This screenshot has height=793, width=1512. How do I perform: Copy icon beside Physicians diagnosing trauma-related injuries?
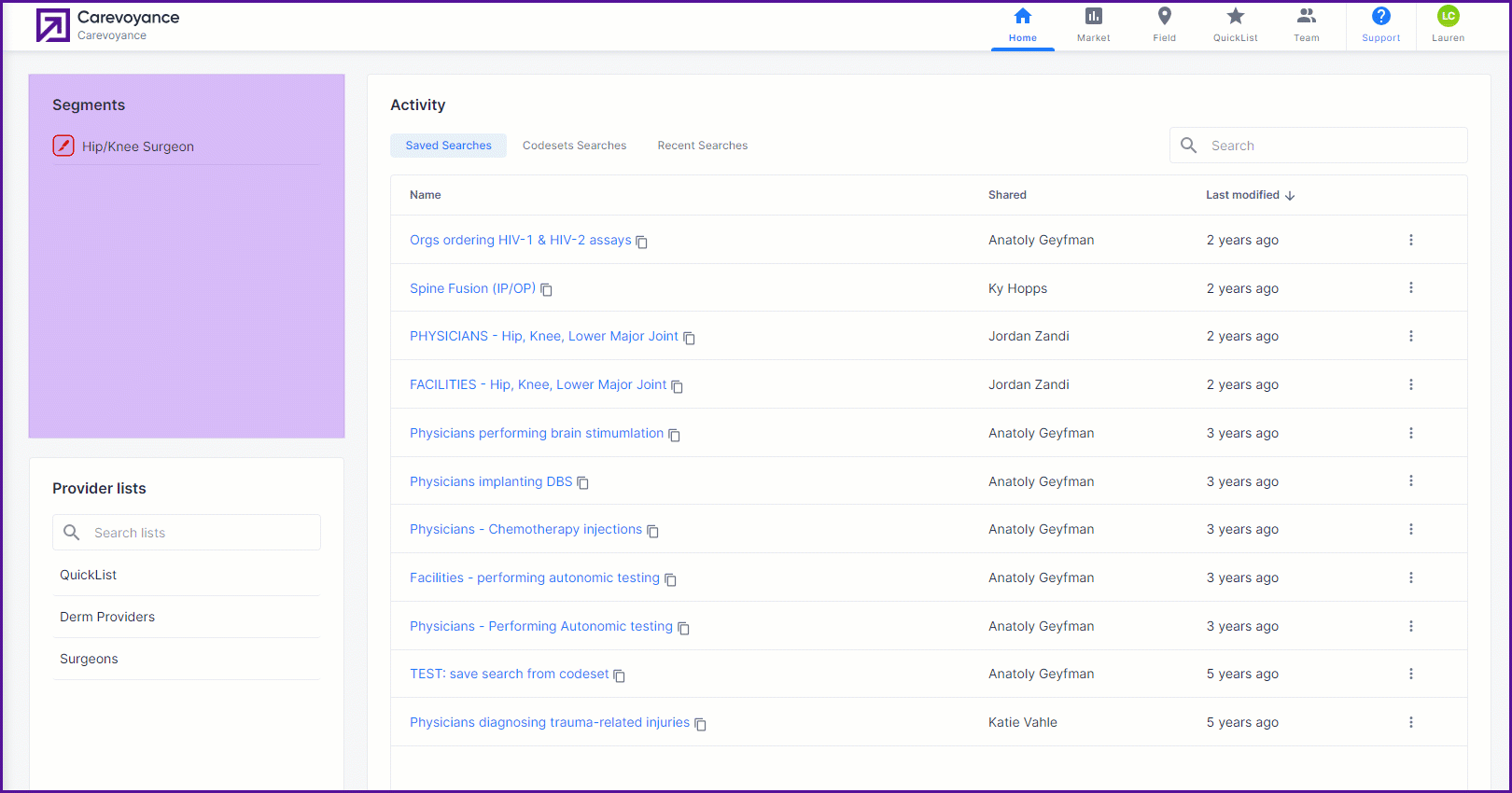(701, 724)
